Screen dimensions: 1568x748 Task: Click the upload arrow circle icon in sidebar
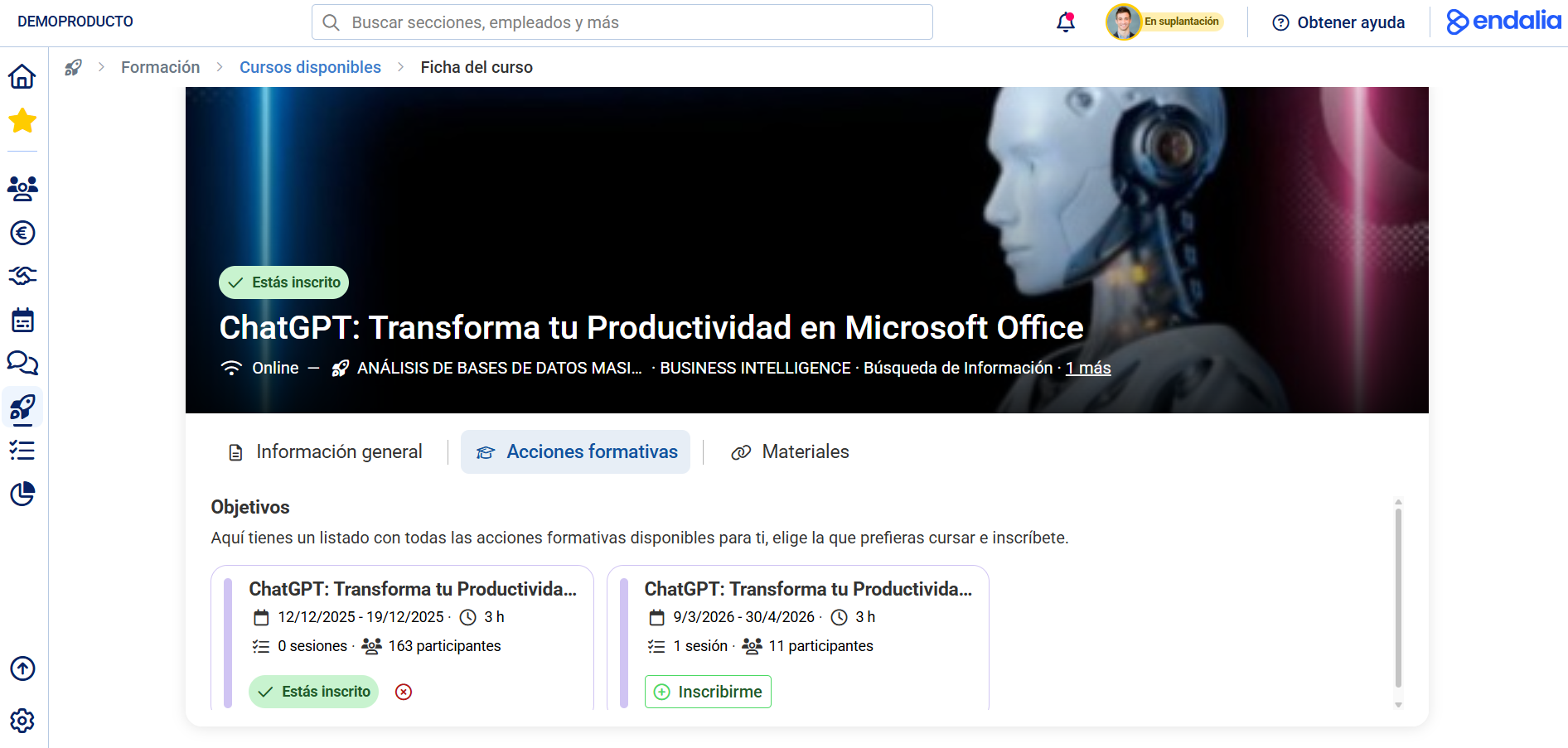coord(22,668)
